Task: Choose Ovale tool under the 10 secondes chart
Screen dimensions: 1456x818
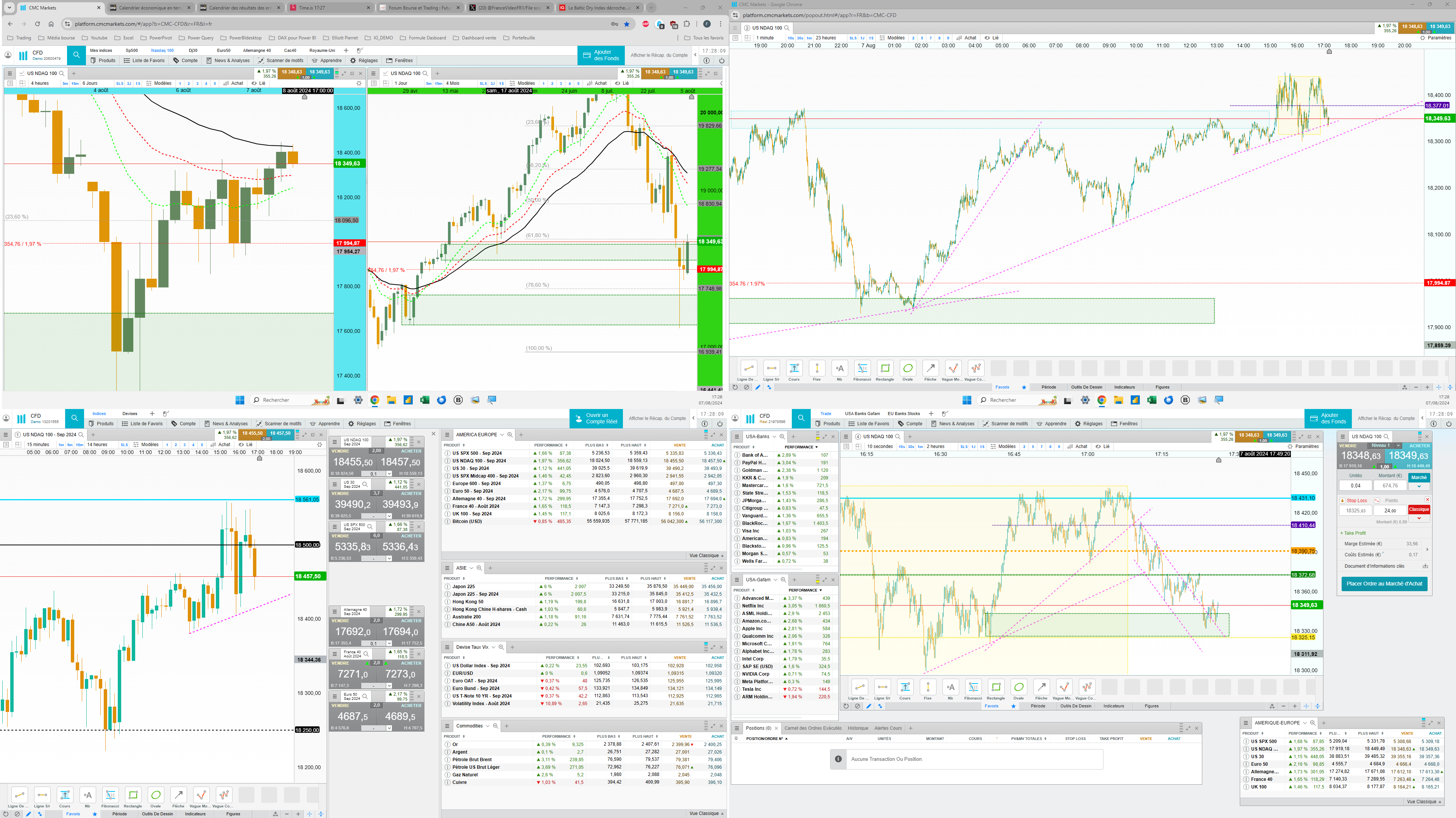Action: tap(1019, 687)
